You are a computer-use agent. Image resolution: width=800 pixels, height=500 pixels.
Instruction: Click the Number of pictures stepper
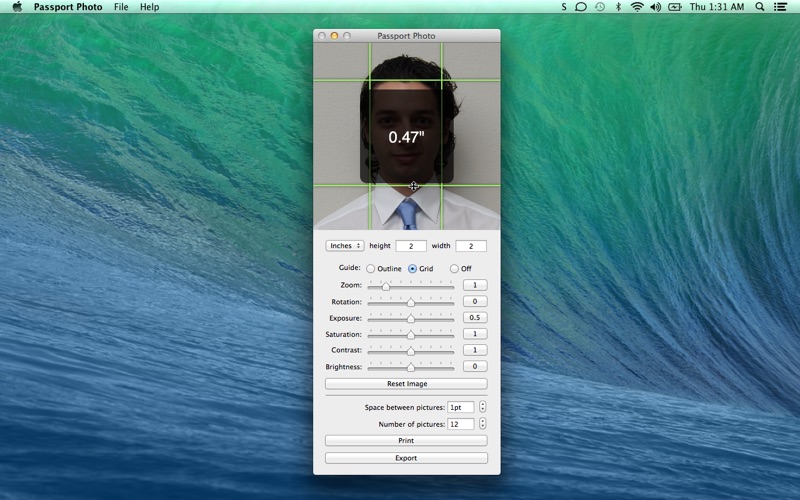(x=482, y=424)
